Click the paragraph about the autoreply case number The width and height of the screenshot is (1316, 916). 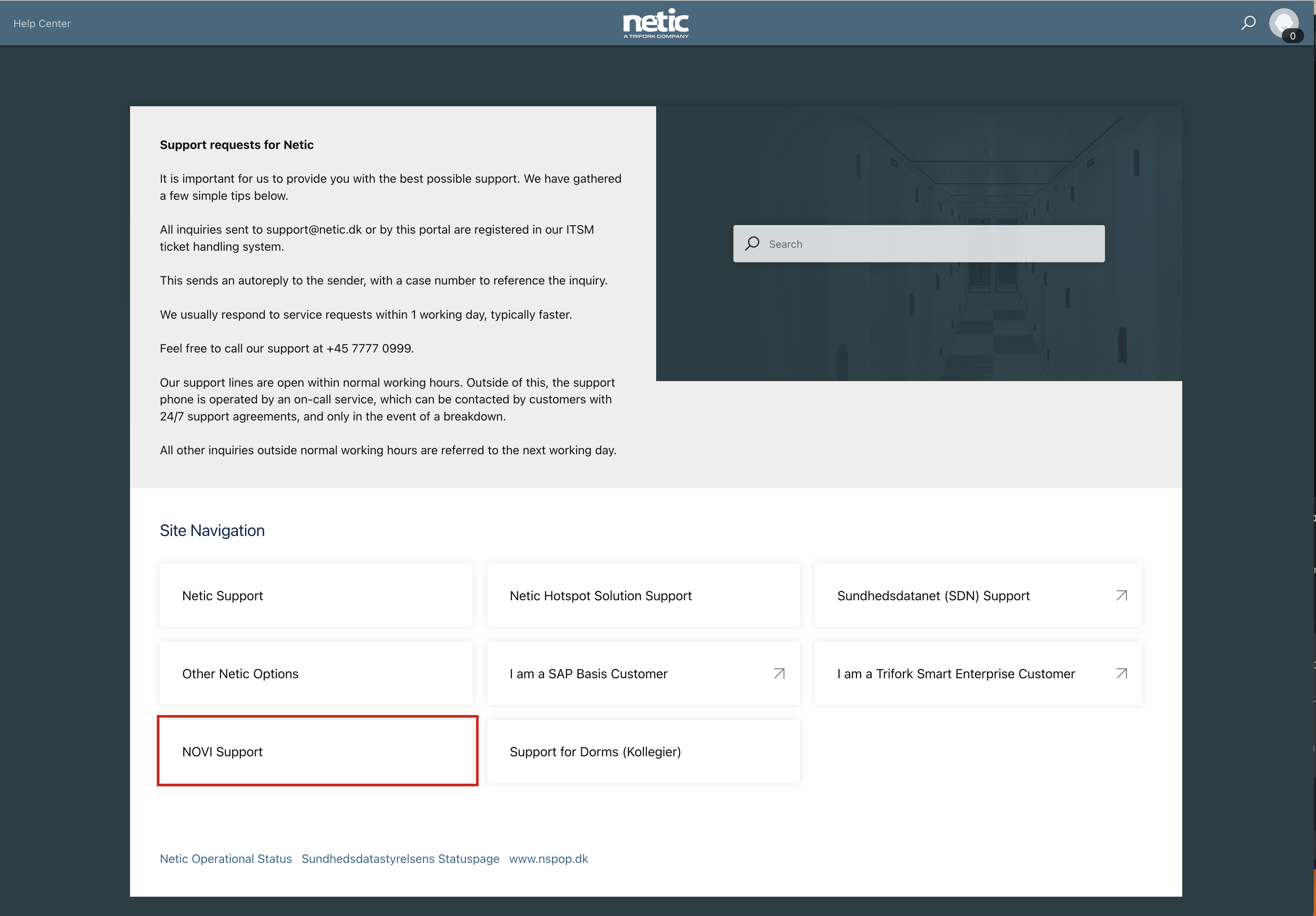pos(383,280)
